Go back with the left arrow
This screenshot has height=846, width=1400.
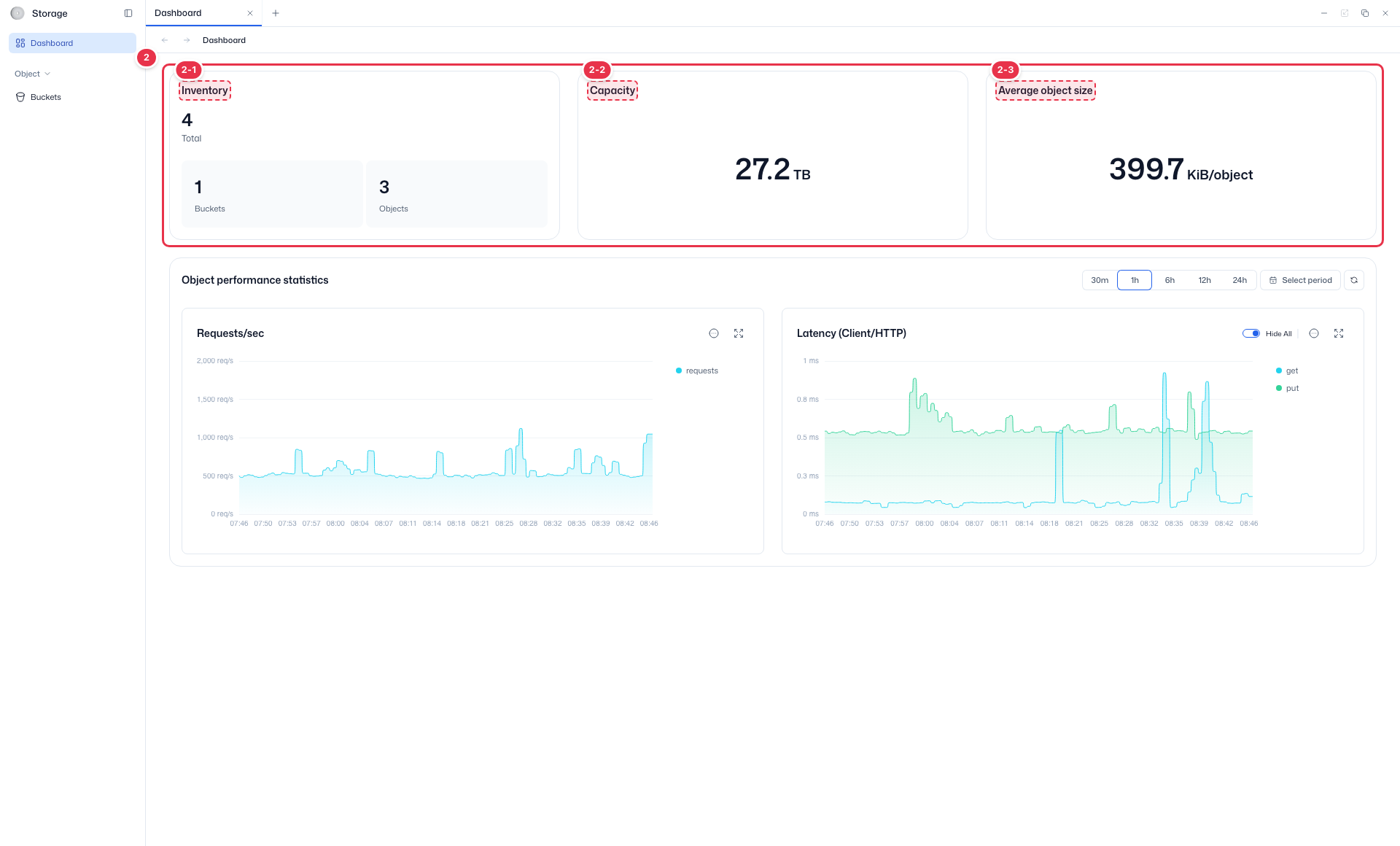[165, 40]
